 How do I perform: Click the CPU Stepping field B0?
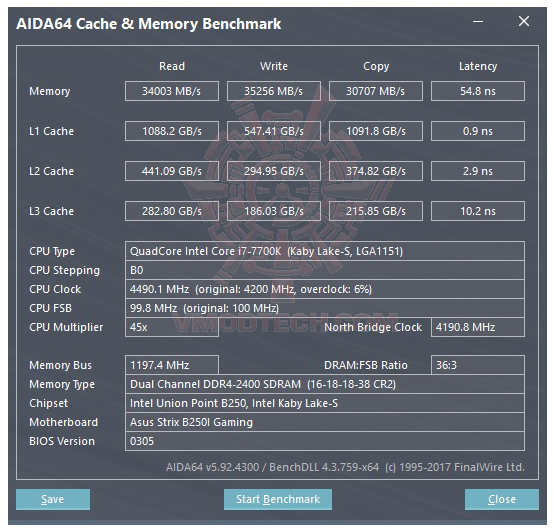tap(325, 270)
